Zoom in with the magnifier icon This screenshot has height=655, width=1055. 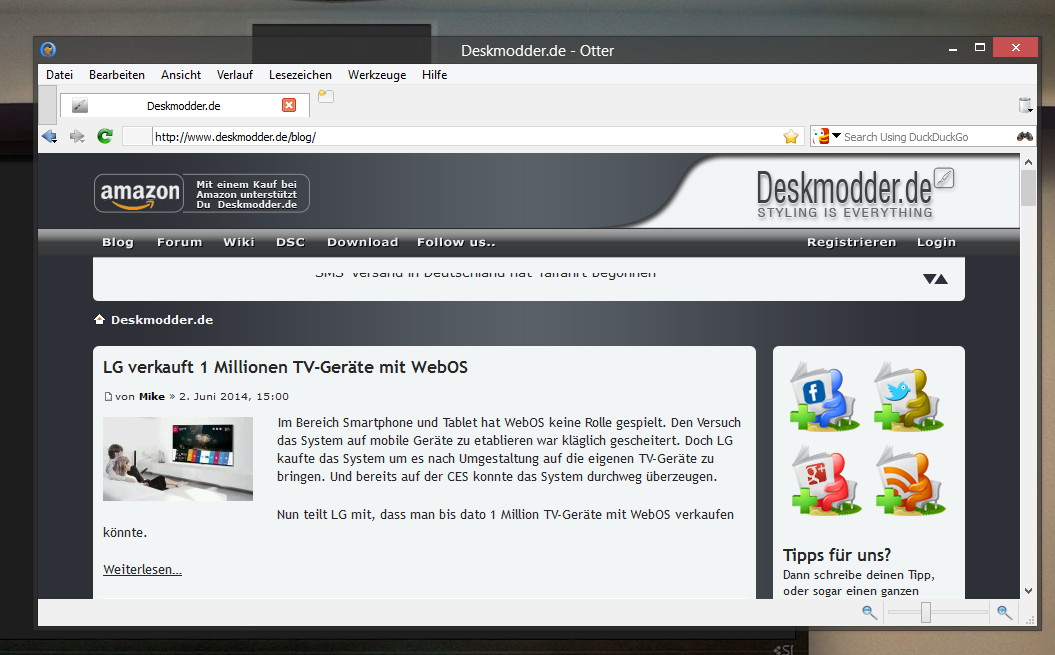click(x=1005, y=612)
